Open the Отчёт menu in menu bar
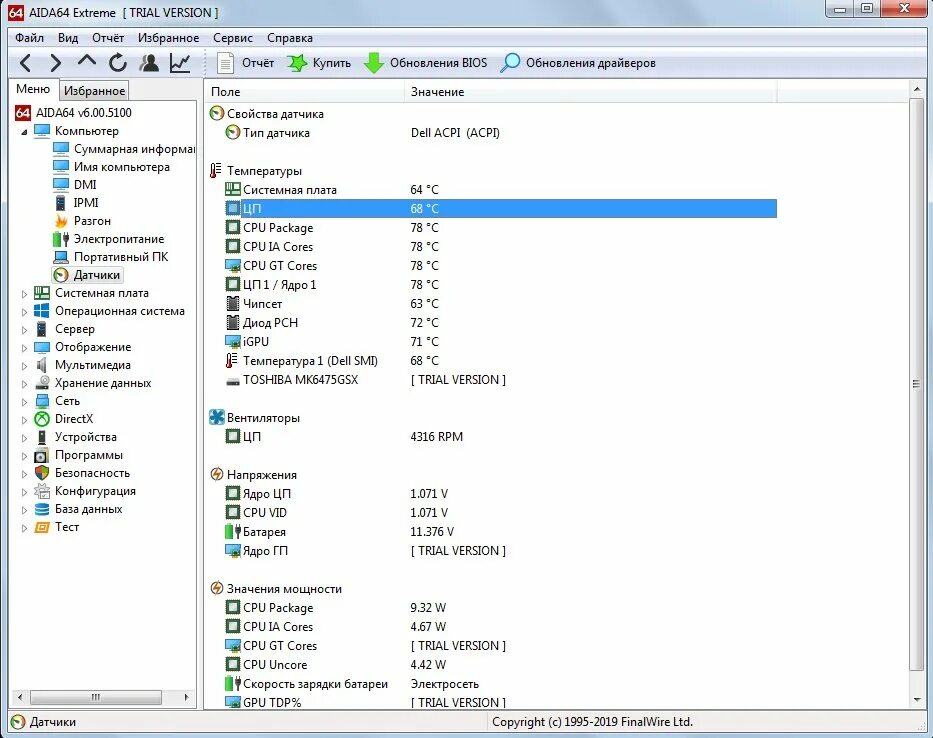 coord(108,37)
